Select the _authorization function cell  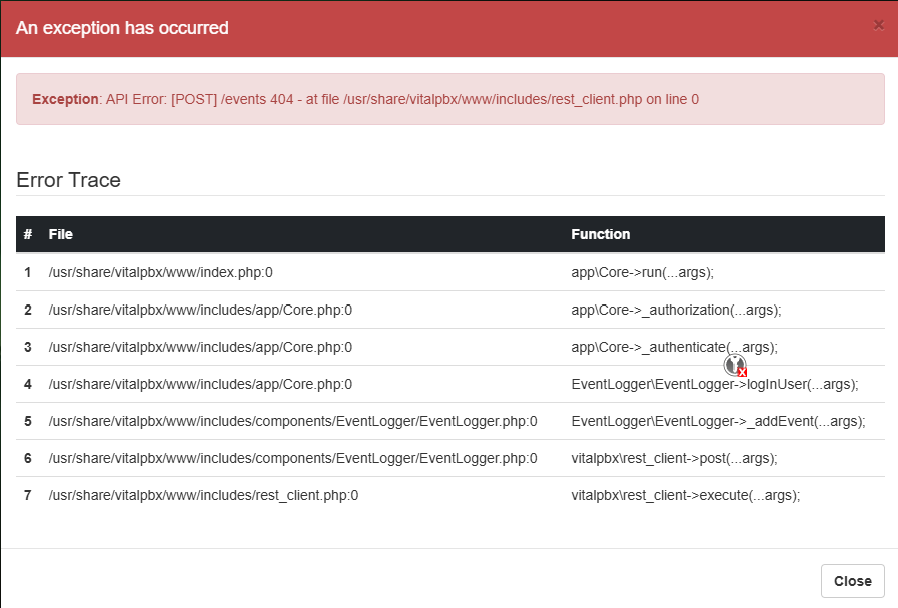pos(676,310)
